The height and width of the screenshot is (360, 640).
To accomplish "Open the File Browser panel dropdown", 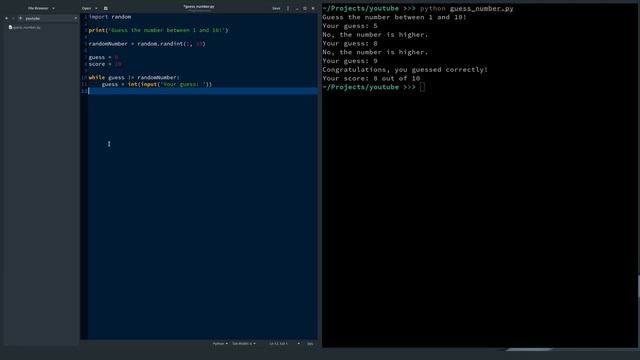I will click(41, 8).
